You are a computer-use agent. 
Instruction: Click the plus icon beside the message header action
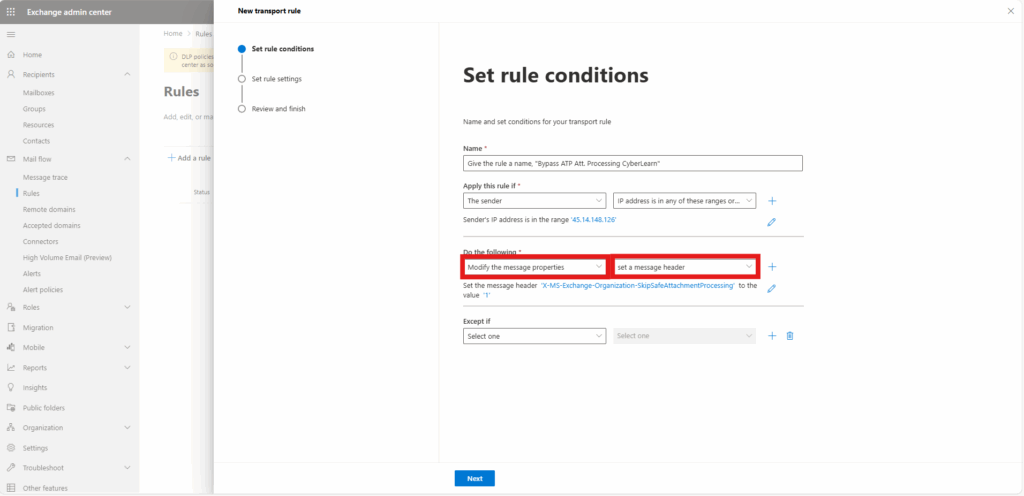click(772, 267)
